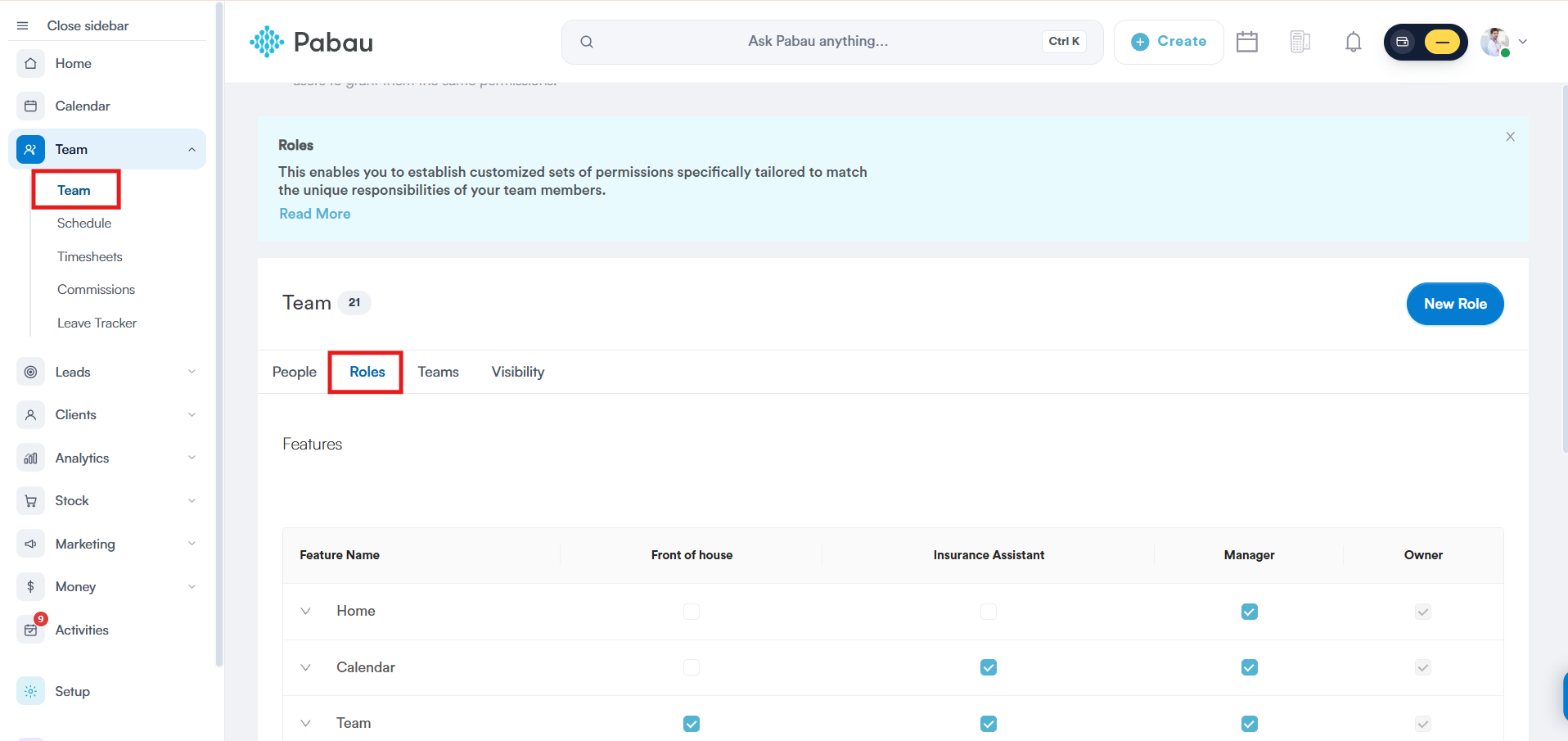Click the Home icon in sidebar

coord(30,63)
